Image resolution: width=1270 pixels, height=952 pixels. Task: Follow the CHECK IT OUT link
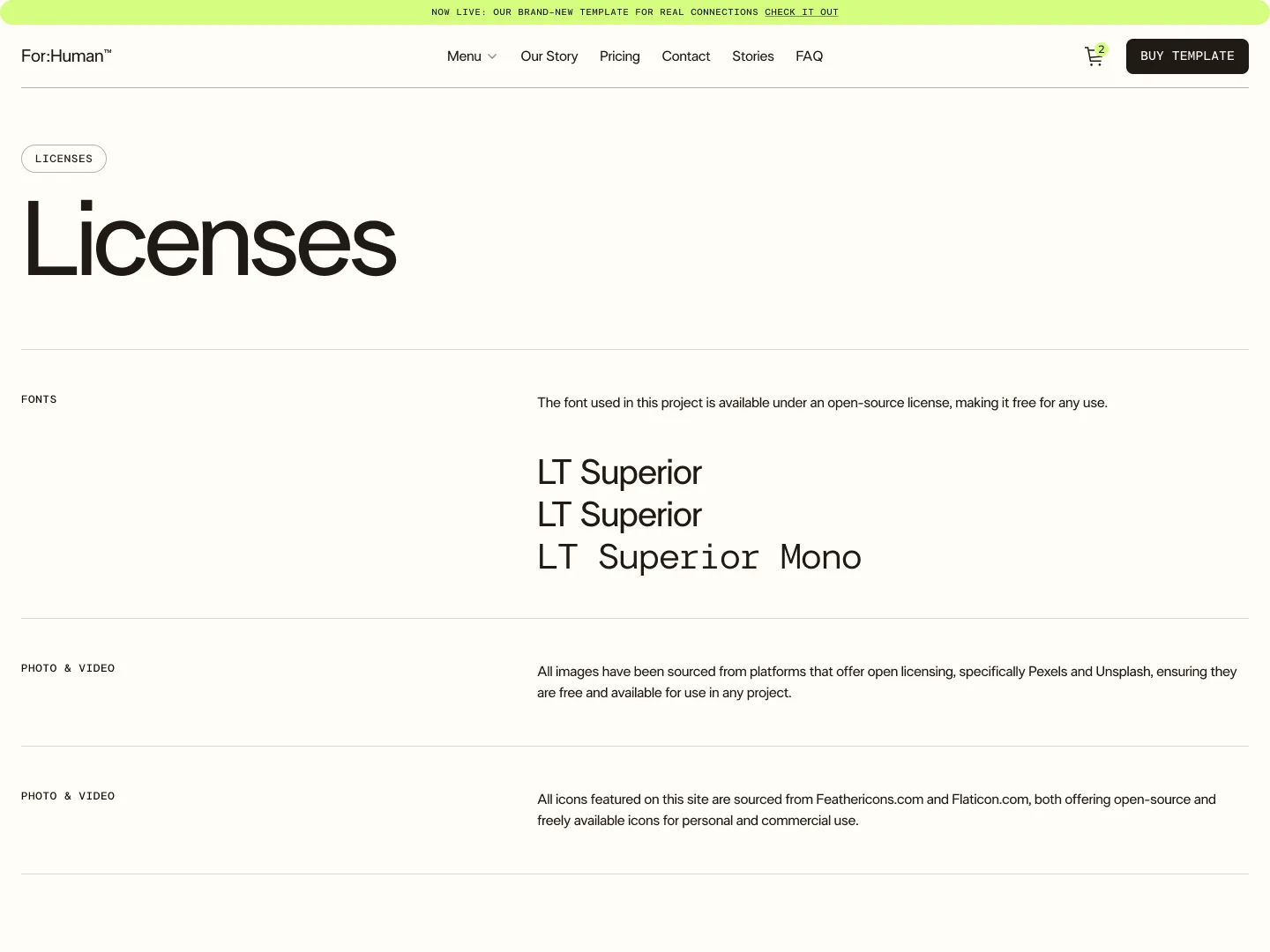tap(802, 11)
